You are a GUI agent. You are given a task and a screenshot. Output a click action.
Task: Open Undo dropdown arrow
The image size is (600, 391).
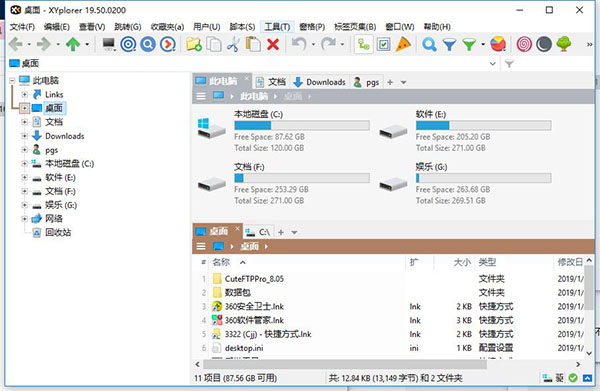[x=313, y=44]
